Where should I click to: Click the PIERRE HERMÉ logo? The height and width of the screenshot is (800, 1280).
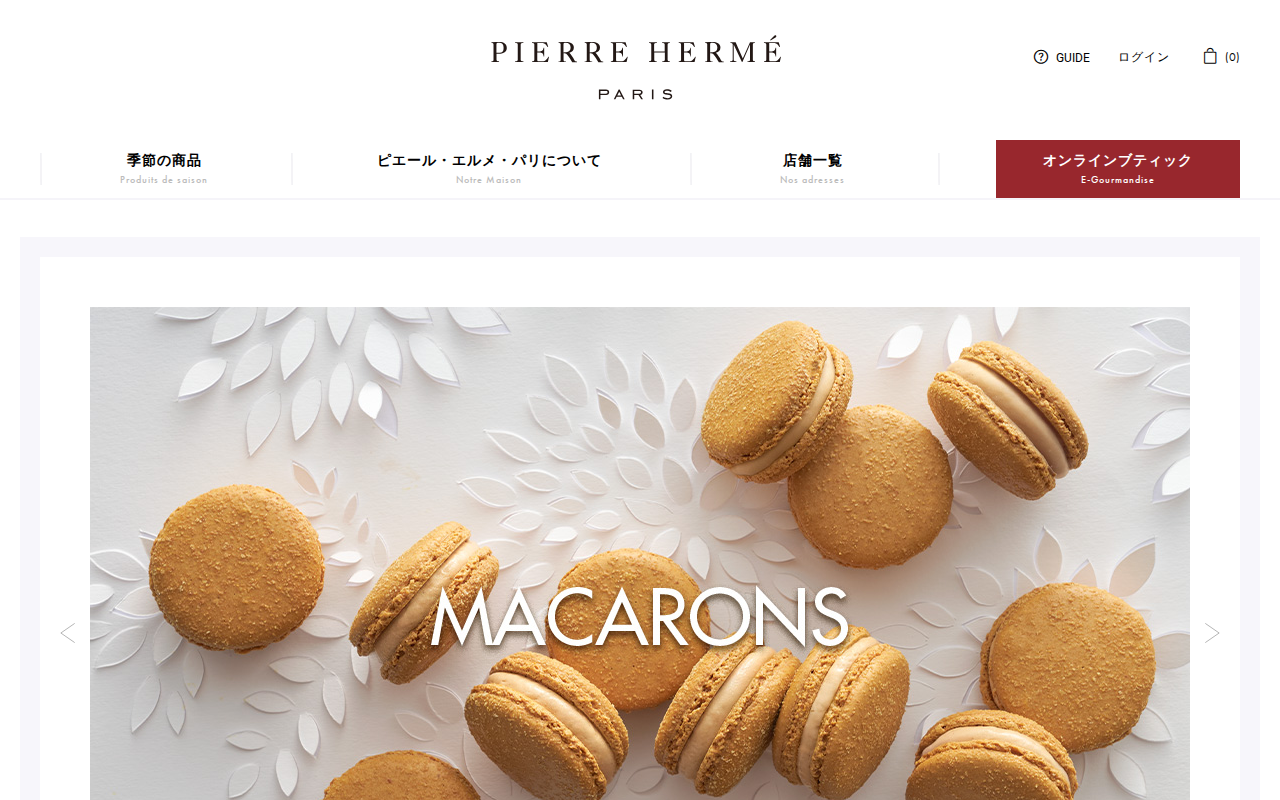click(x=636, y=52)
